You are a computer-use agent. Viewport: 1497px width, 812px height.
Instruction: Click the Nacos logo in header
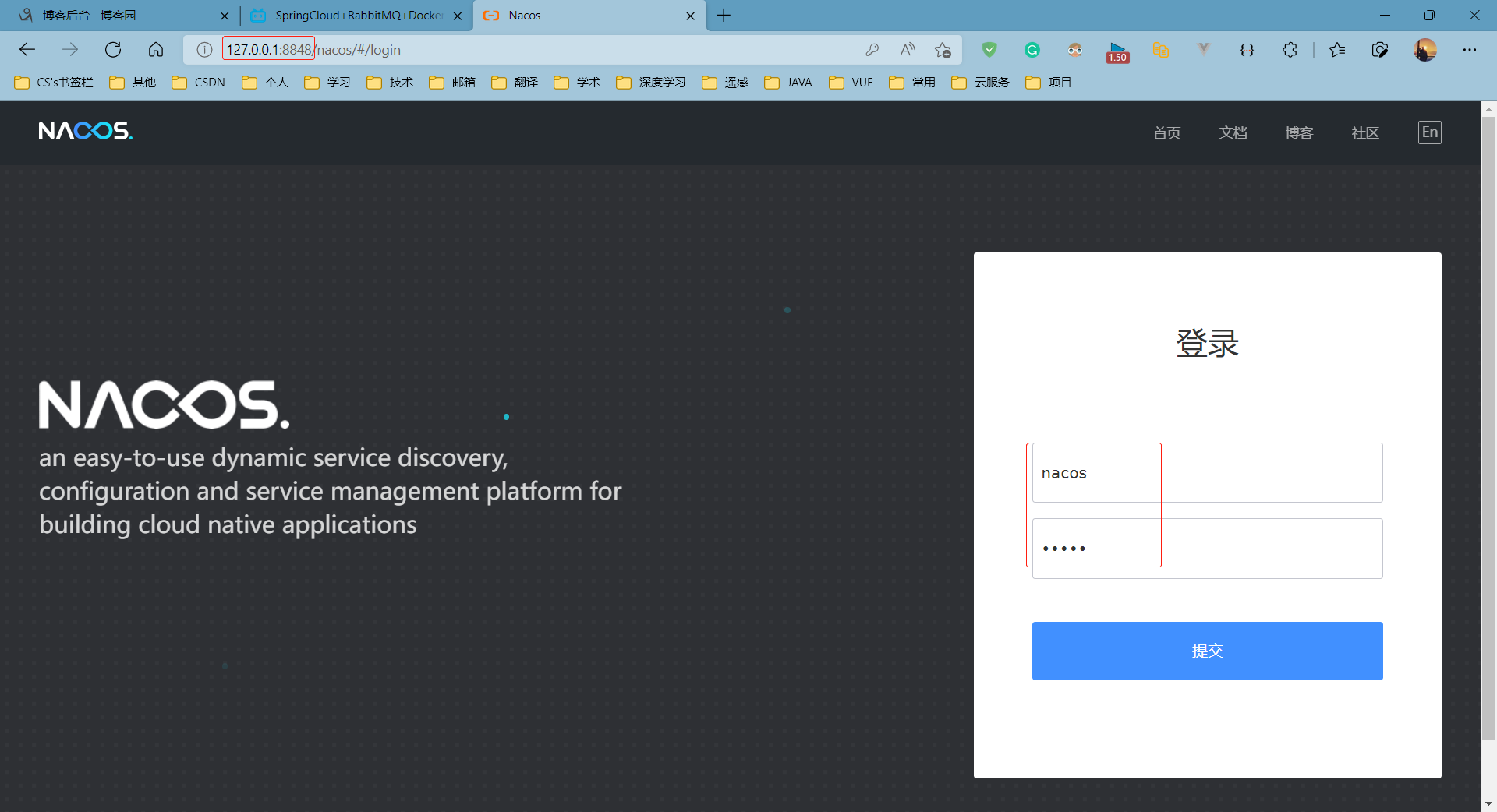click(x=86, y=131)
